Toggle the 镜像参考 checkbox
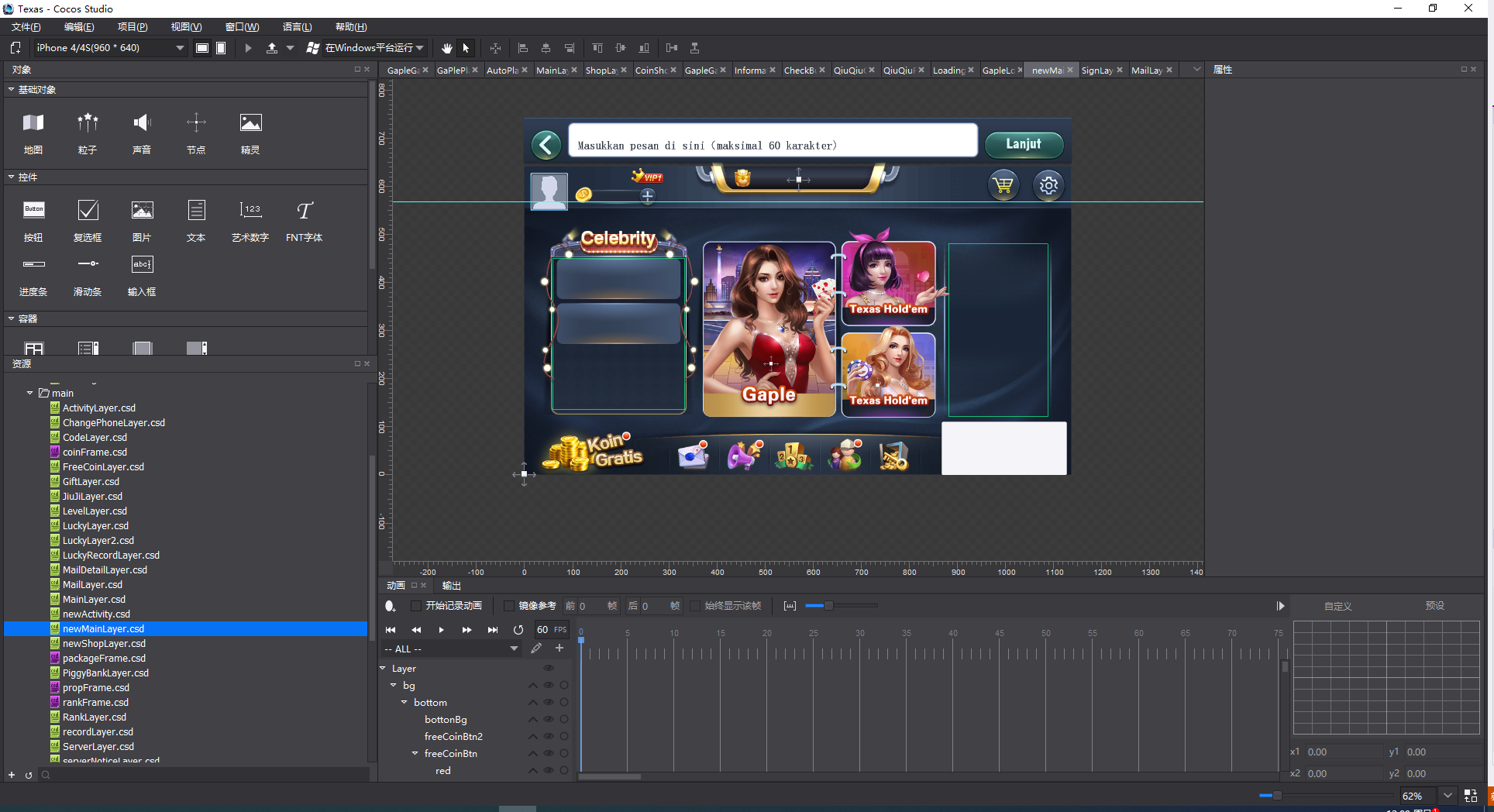The width and height of the screenshot is (1494, 812). point(508,606)
